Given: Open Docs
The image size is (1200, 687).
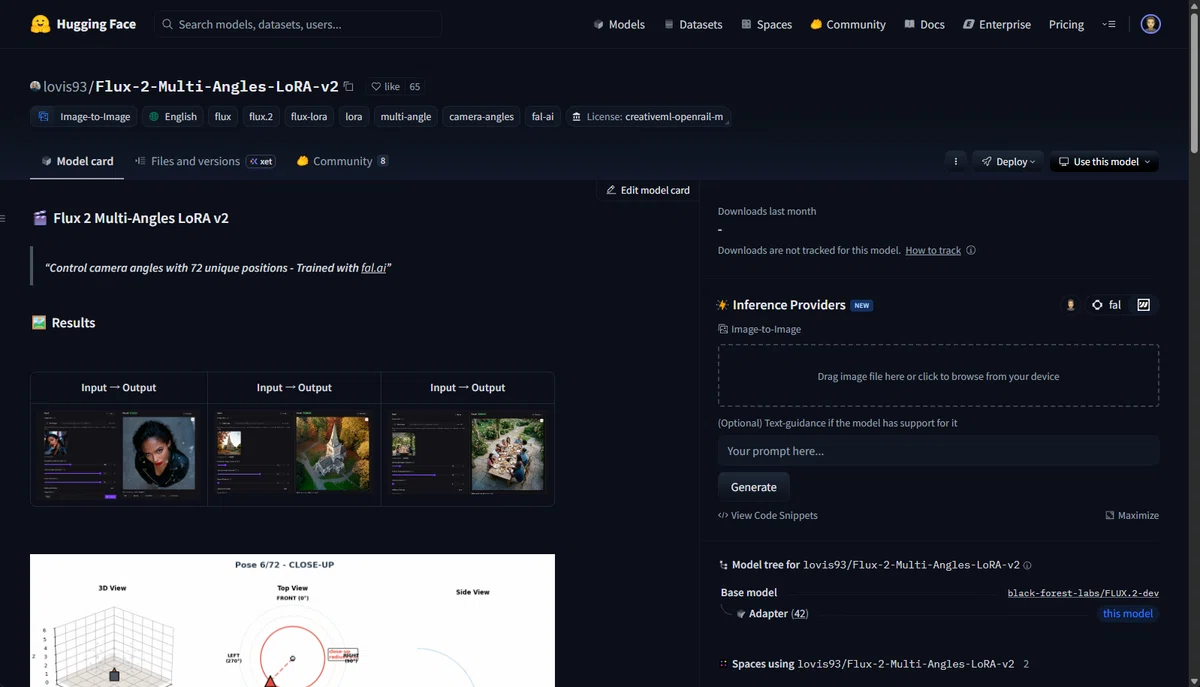Looking at the screenshot, I should 924,24.
